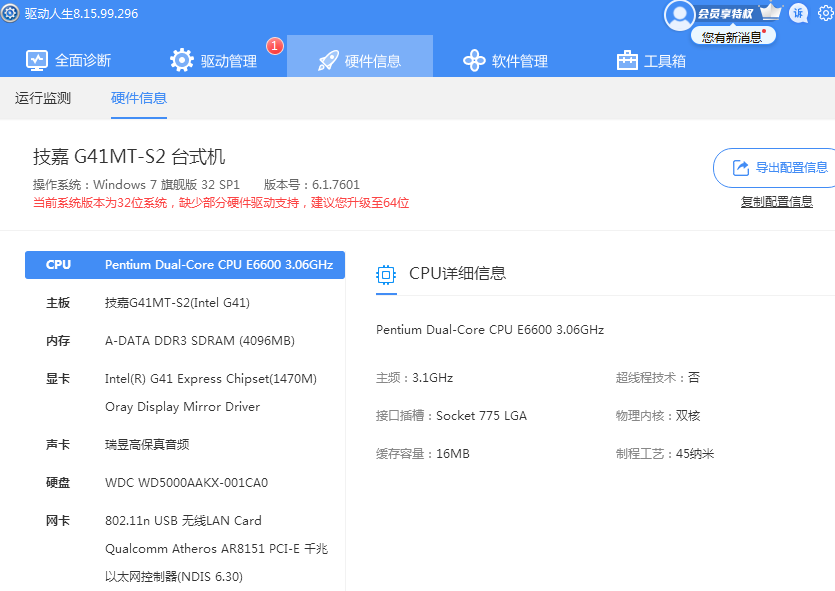Click the 全面诊断 monitor icon
The height and width of the screenshot is (591, 835).
(37, 61)
